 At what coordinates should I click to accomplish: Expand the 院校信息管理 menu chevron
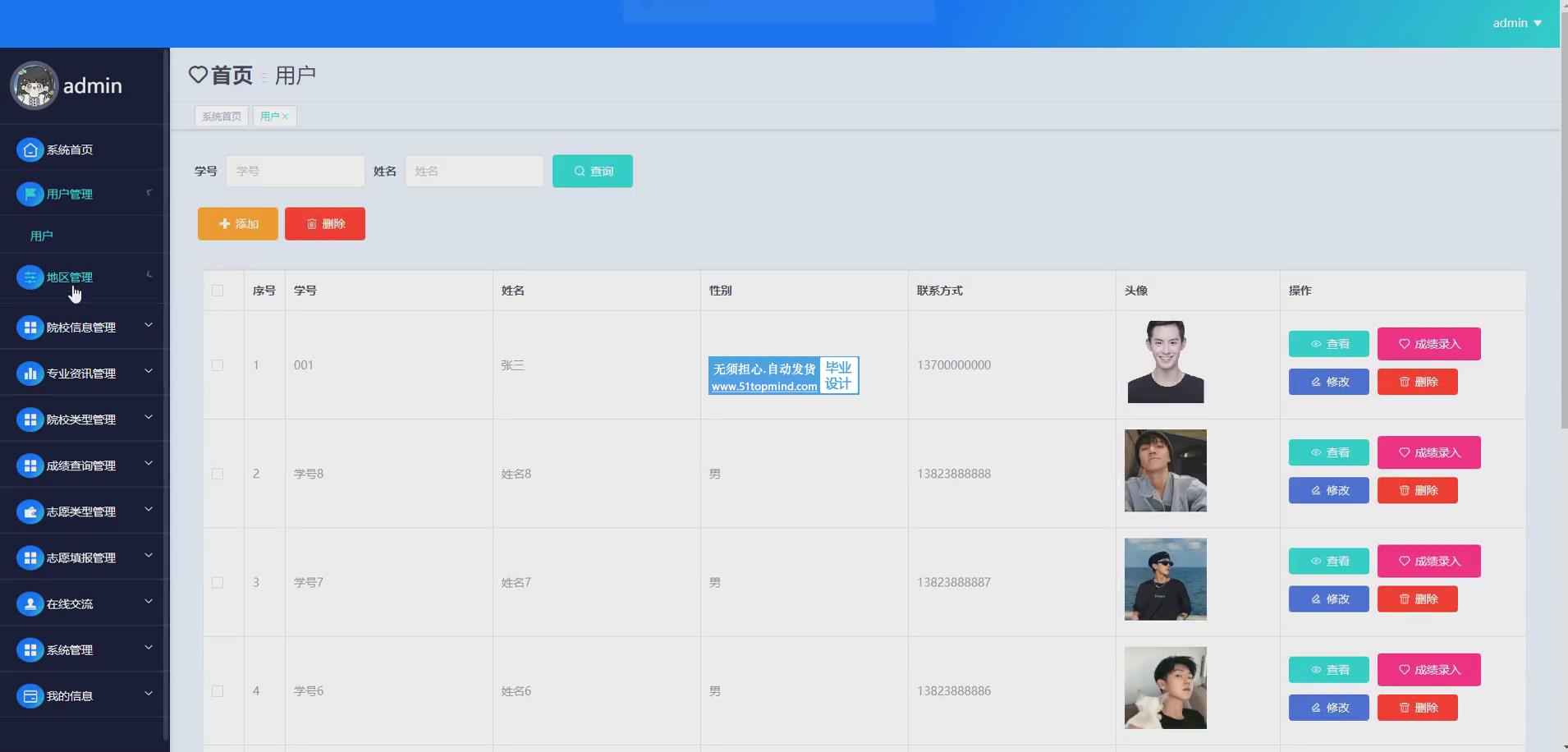[149, 326]
